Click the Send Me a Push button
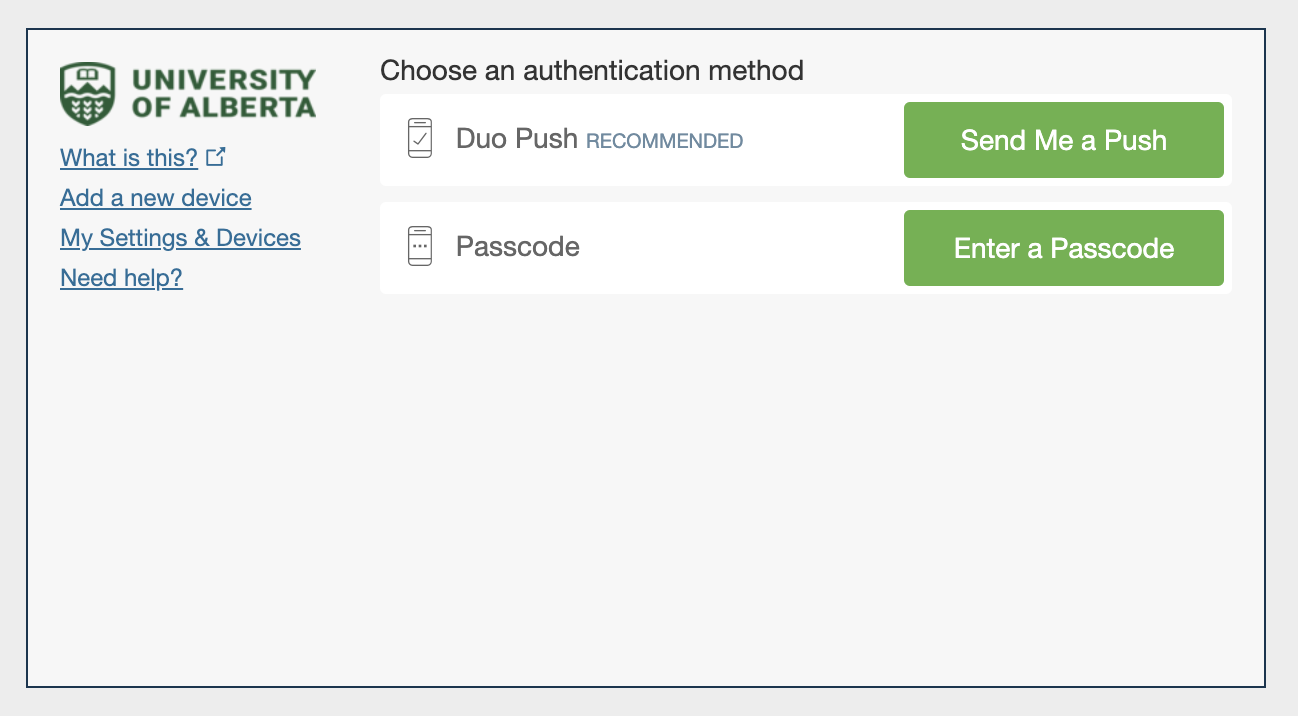The image size is (1298, 716). [1062, 140]
